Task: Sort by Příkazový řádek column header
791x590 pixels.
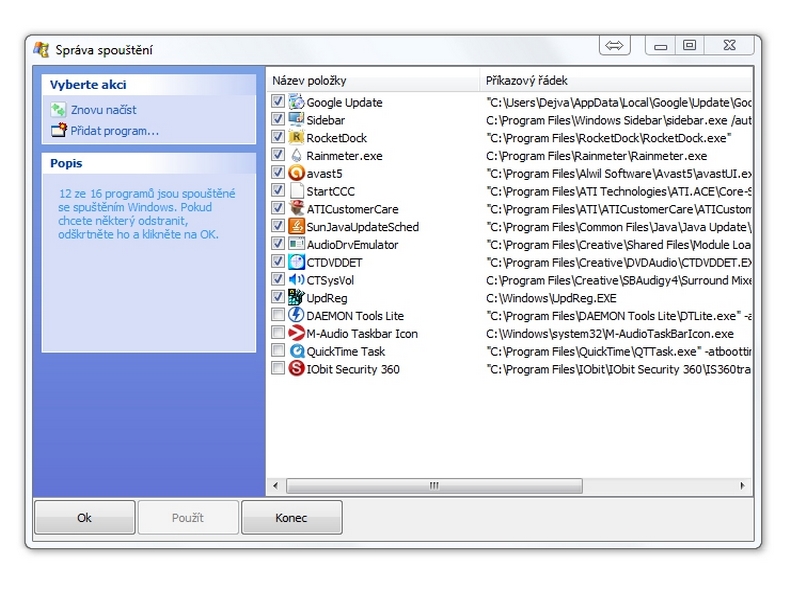Action: [x=612, y=80]
